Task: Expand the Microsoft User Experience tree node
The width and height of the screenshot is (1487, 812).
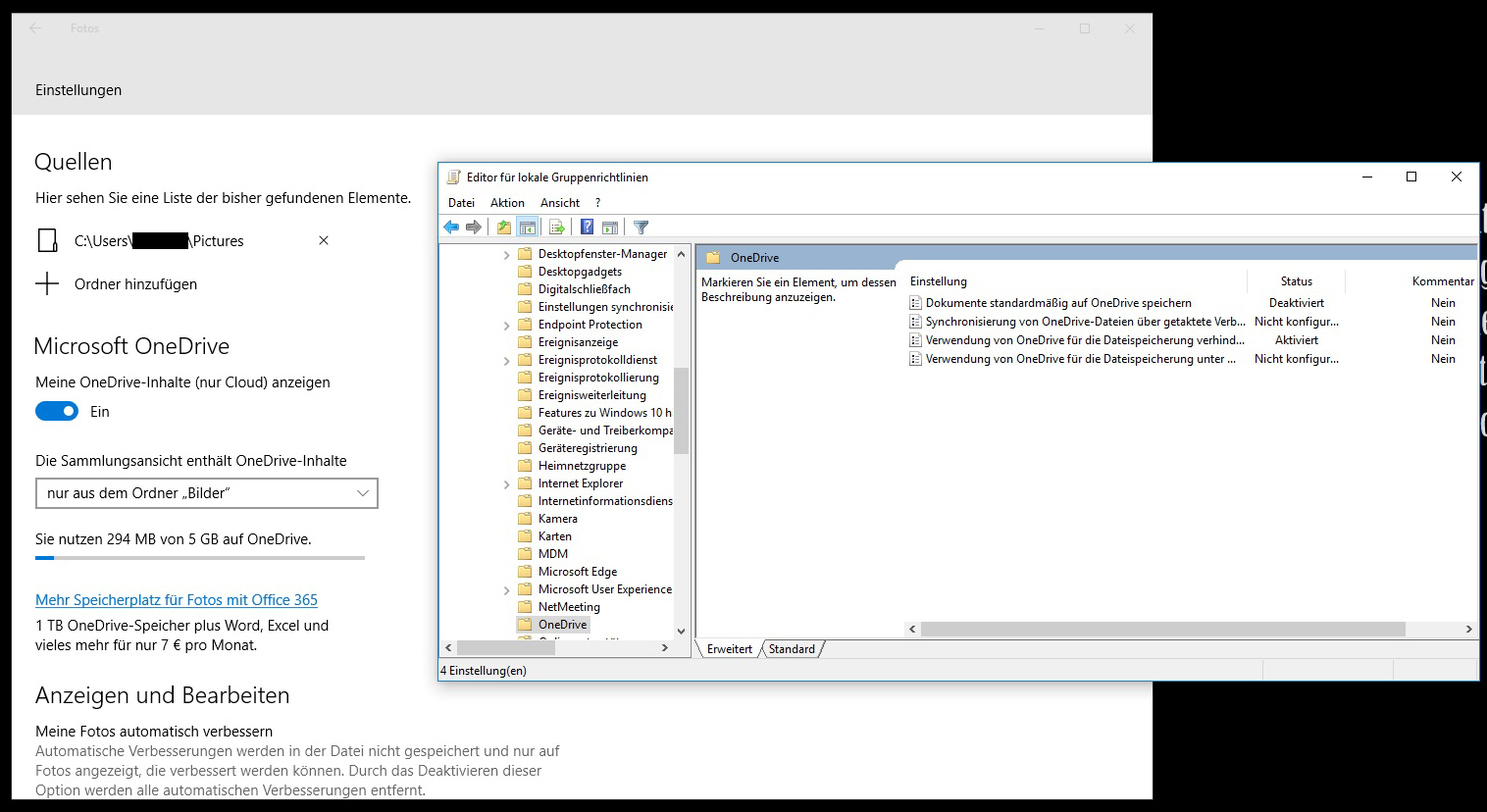Action: click(507, 590)
